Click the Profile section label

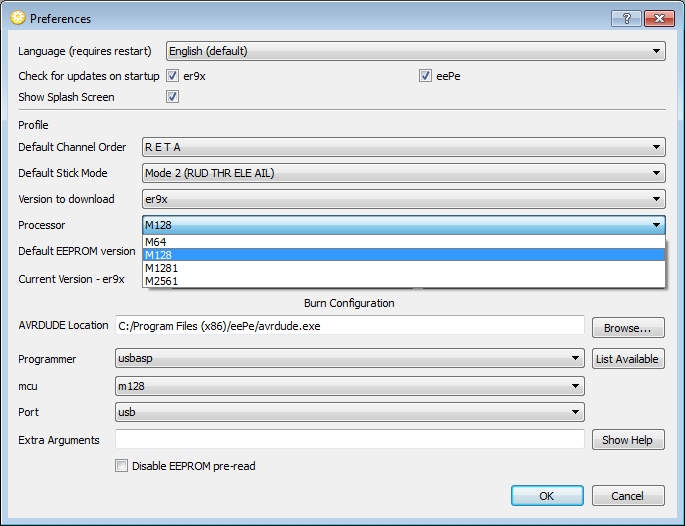[33, 125]
